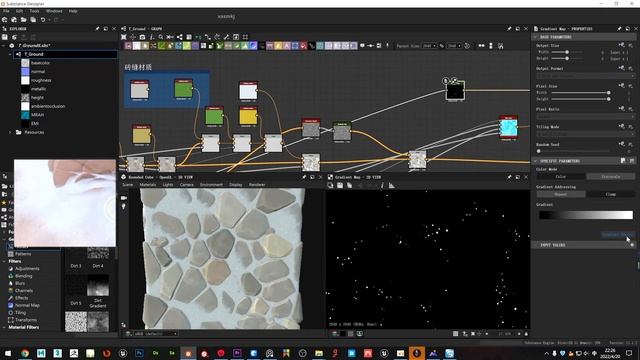Open the Edit menu
The width and height of the screenshot is (640, 360).
(x=19, y=11)
